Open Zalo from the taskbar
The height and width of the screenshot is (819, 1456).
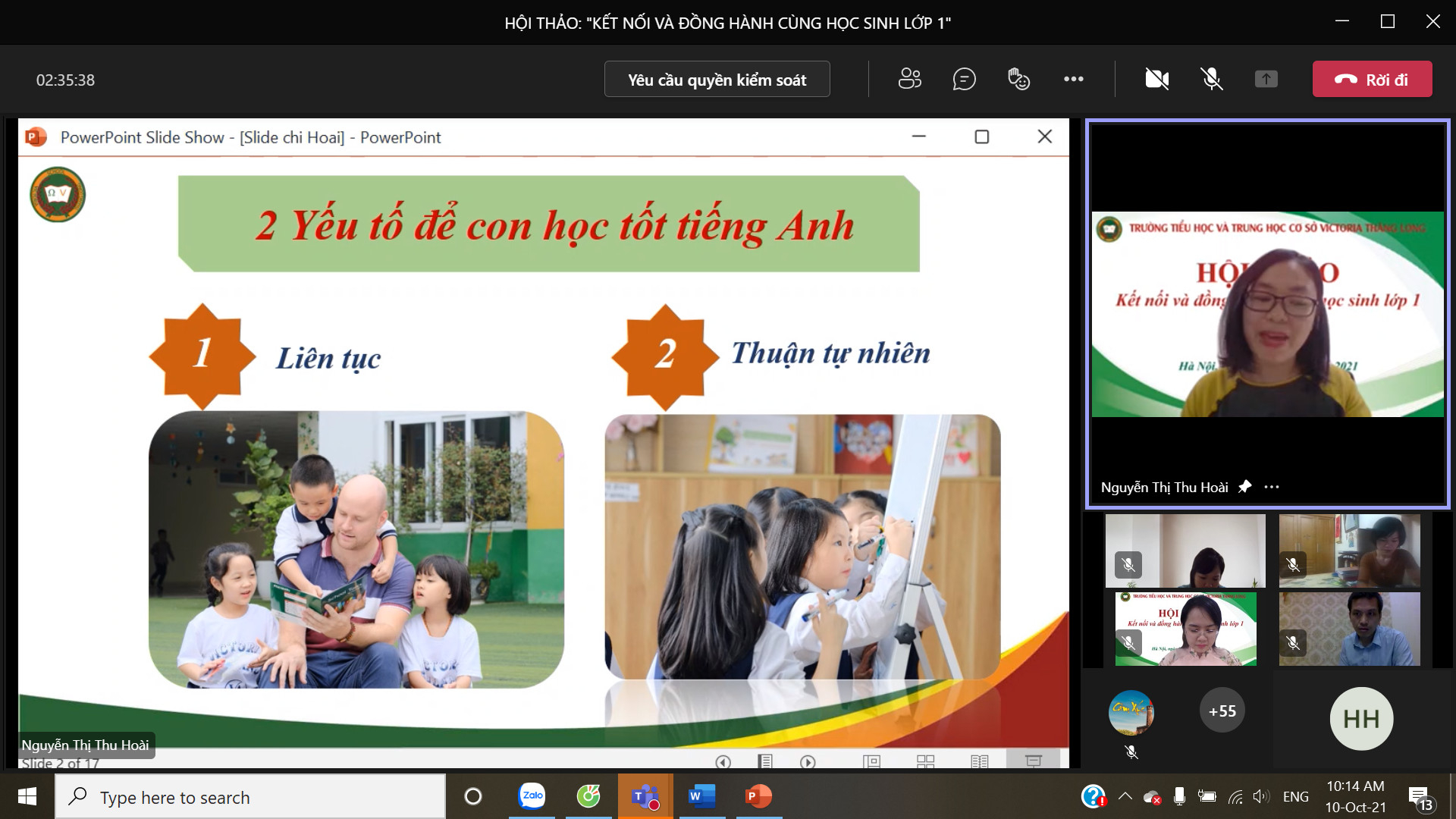pyautogui.click(x=532, y=796)
